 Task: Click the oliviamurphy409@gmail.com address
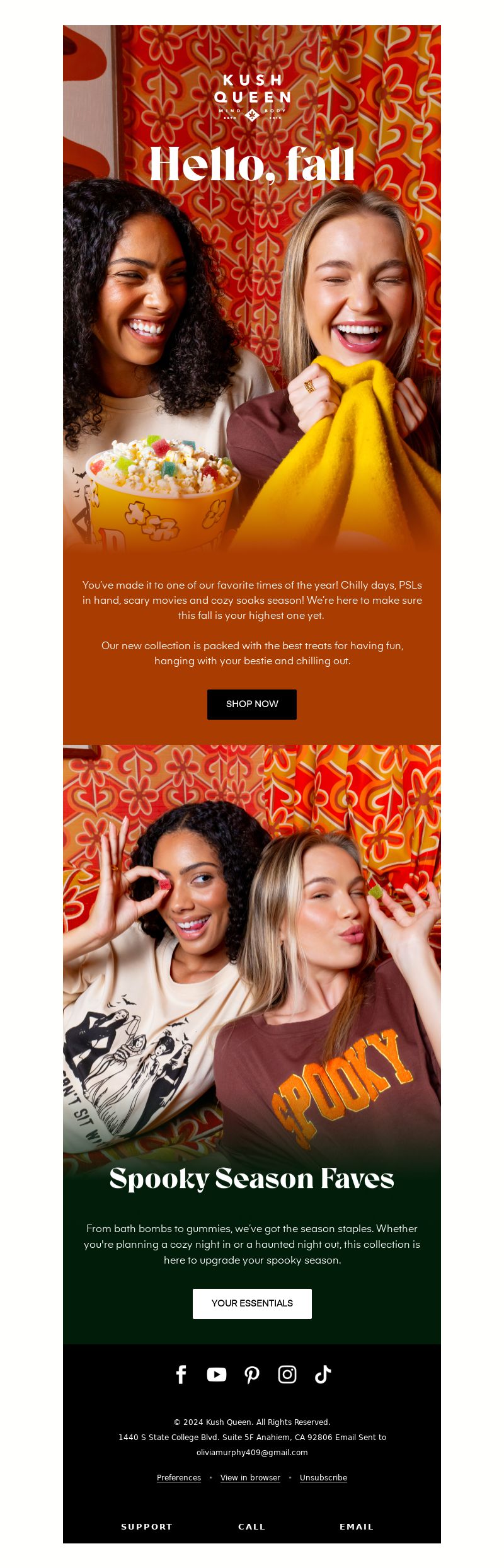coord(252,1452)
